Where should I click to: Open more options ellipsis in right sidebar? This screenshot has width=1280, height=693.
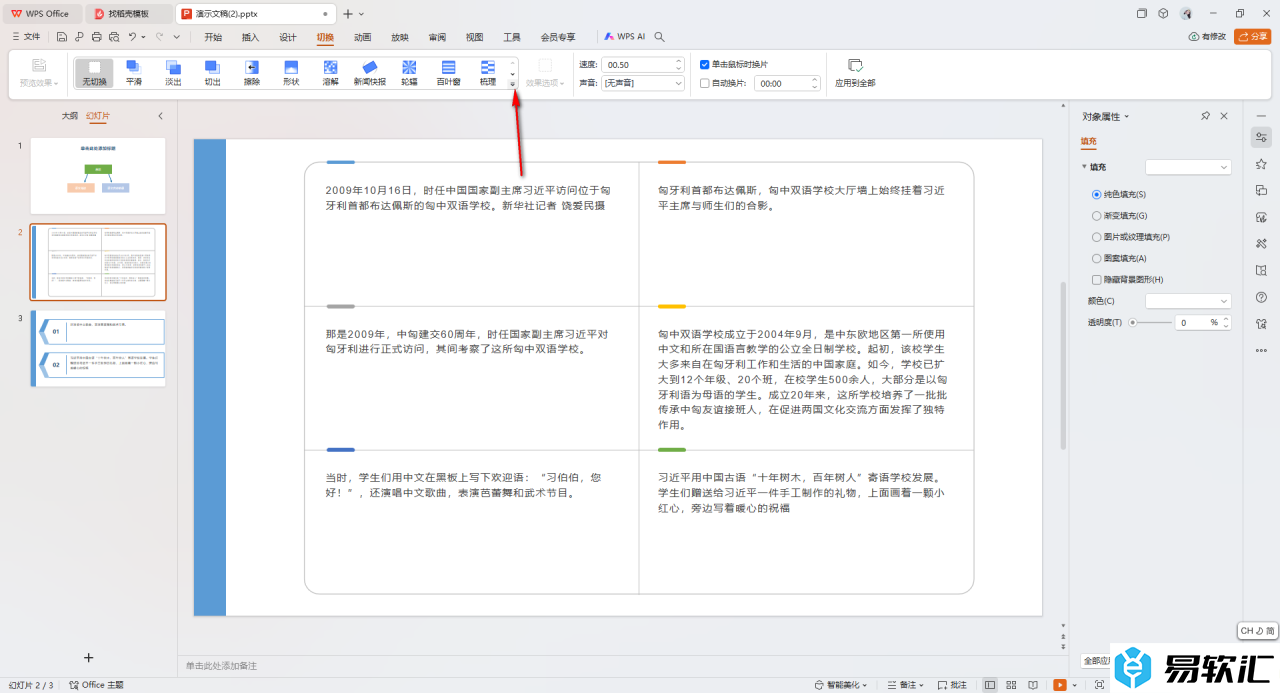click(x=1261, y=350)
